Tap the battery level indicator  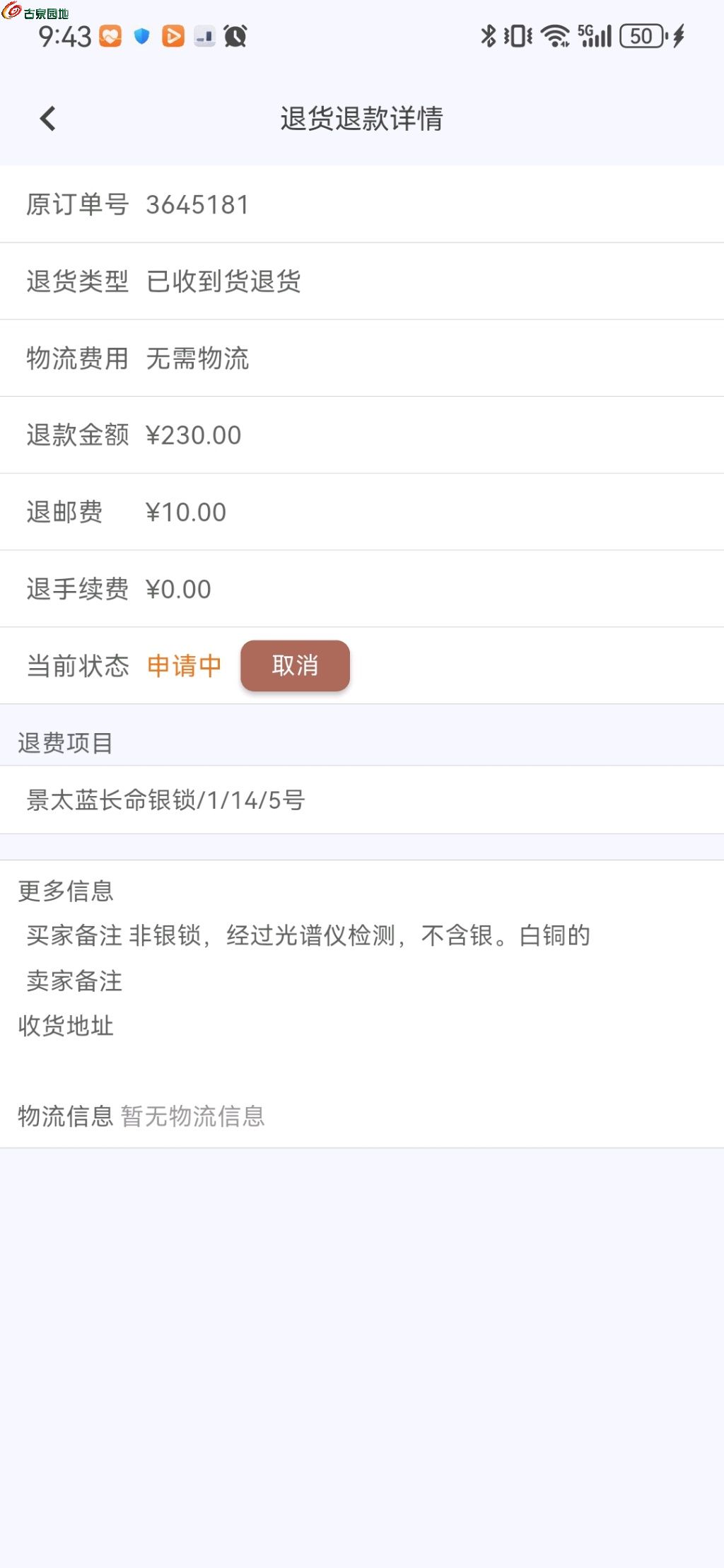(x=643, y=35)
